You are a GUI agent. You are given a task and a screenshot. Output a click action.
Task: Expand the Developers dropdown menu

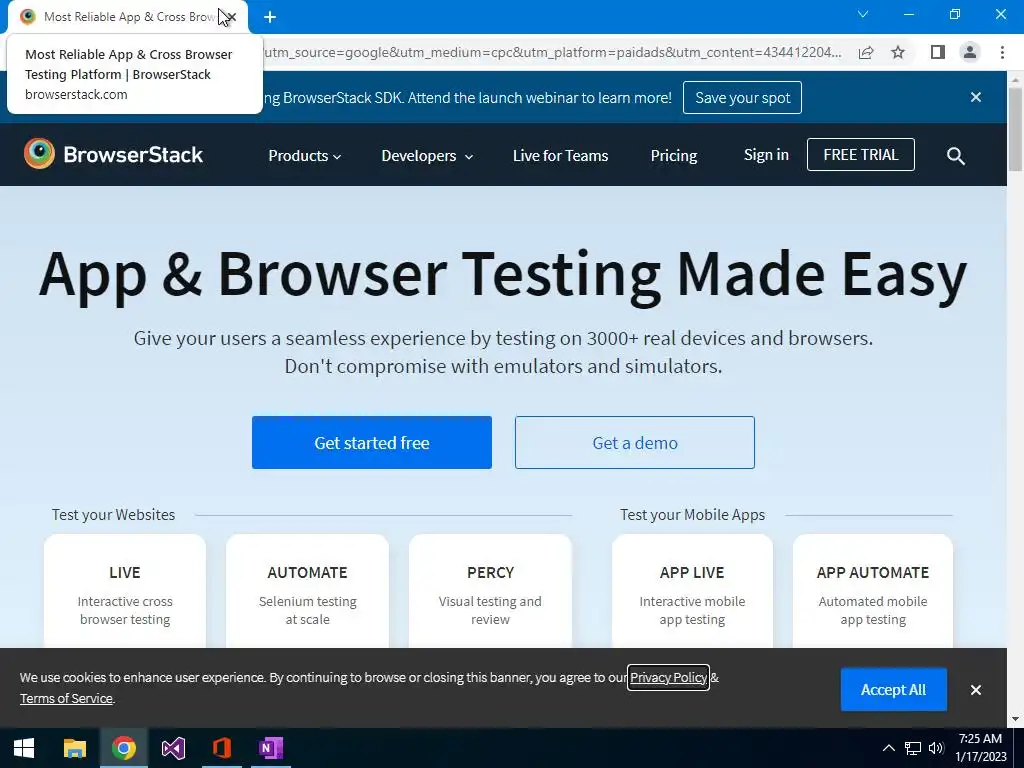427,155
